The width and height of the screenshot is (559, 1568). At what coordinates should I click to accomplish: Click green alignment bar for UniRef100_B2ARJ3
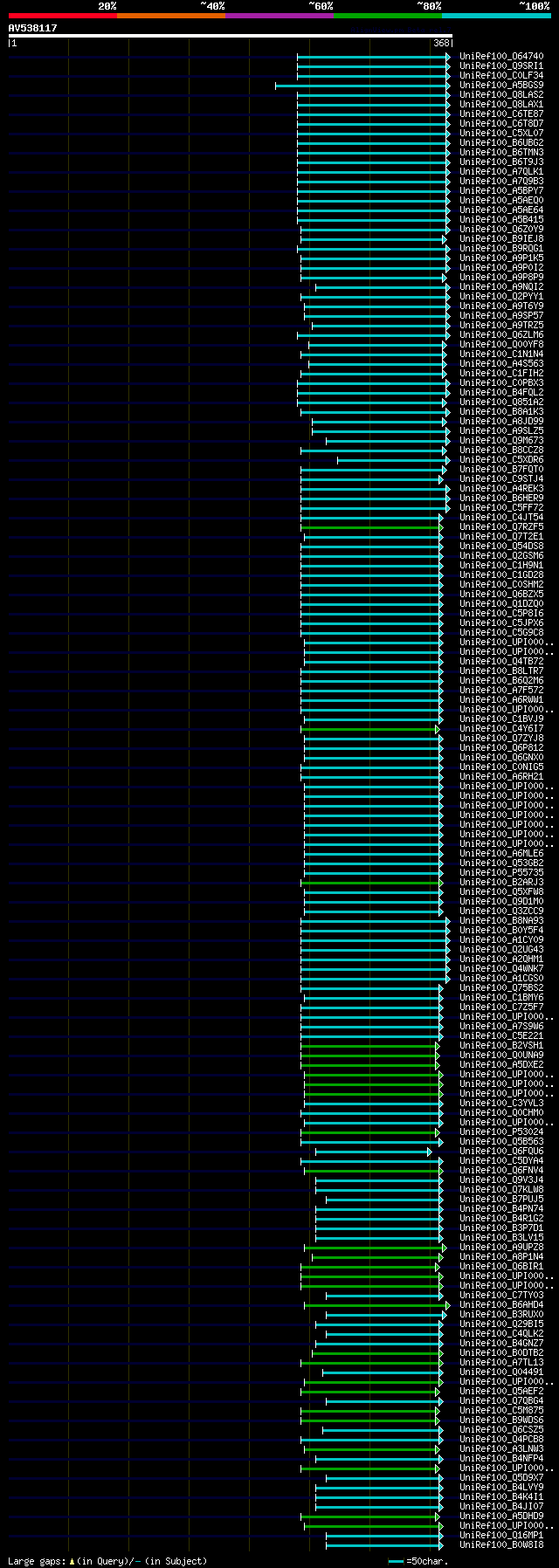tap(371, 883)
